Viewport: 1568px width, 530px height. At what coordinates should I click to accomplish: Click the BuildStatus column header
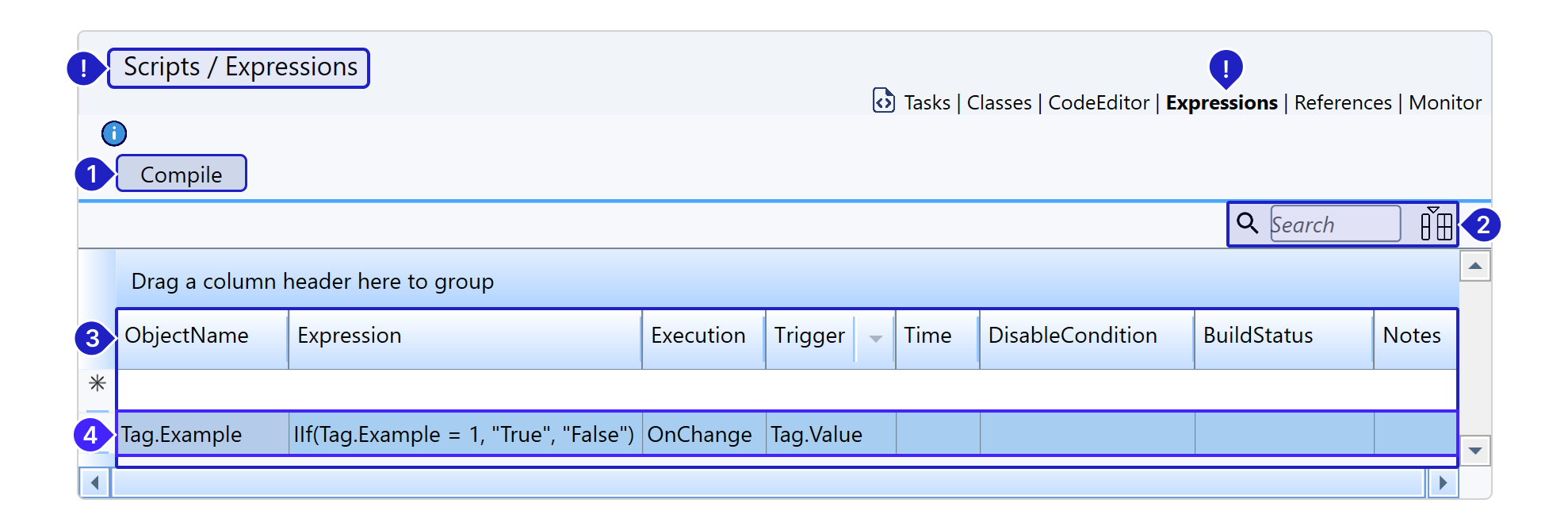click(1258, 336)
